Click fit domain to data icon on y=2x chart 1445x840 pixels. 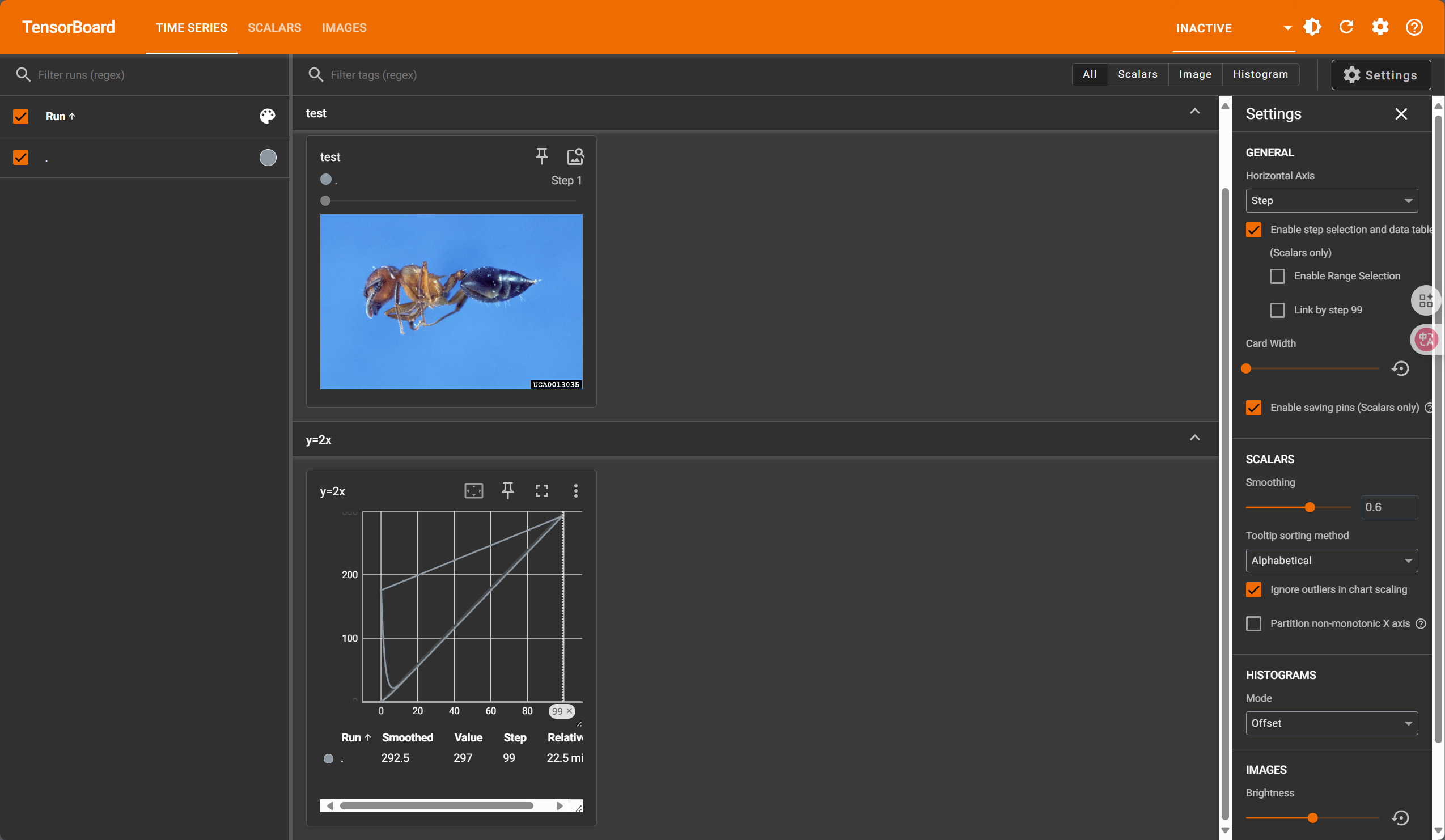pos(474,491)
